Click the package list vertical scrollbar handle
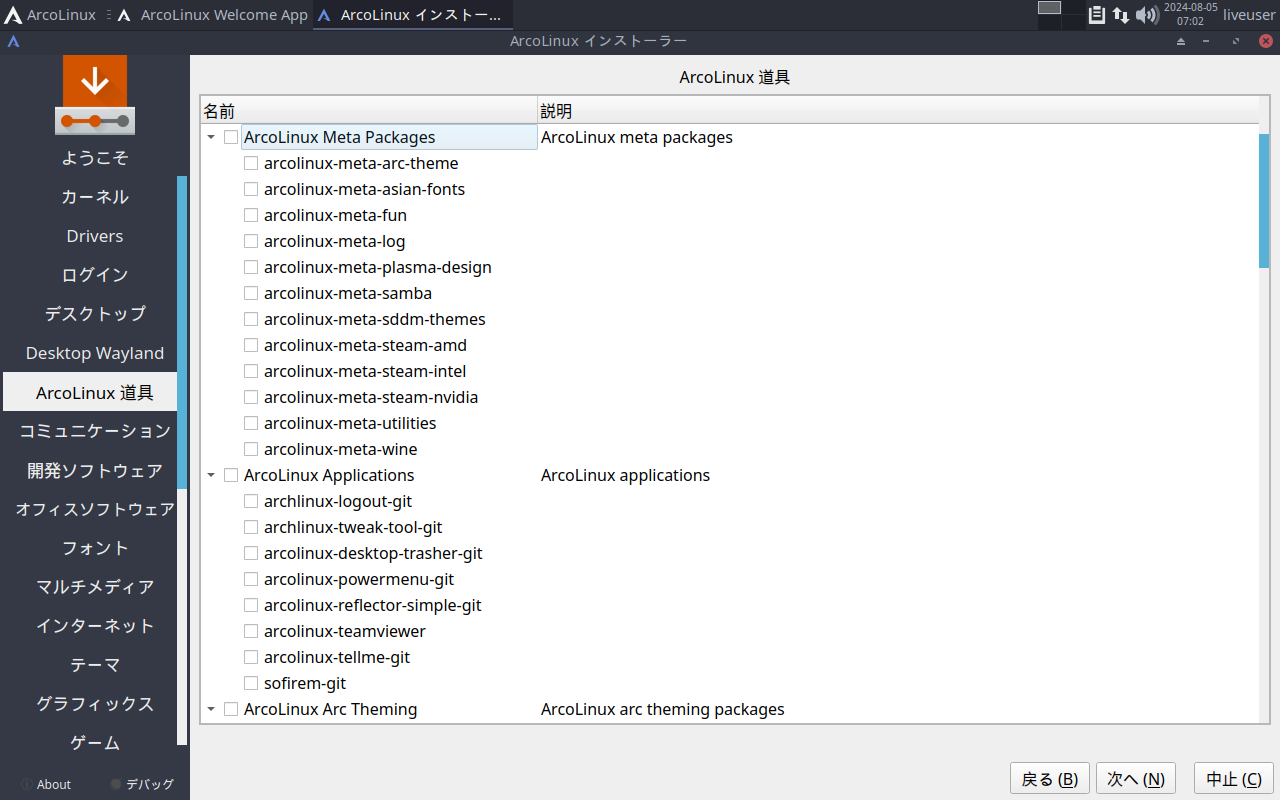1280x800 pixels. [x=1264, y=200]
